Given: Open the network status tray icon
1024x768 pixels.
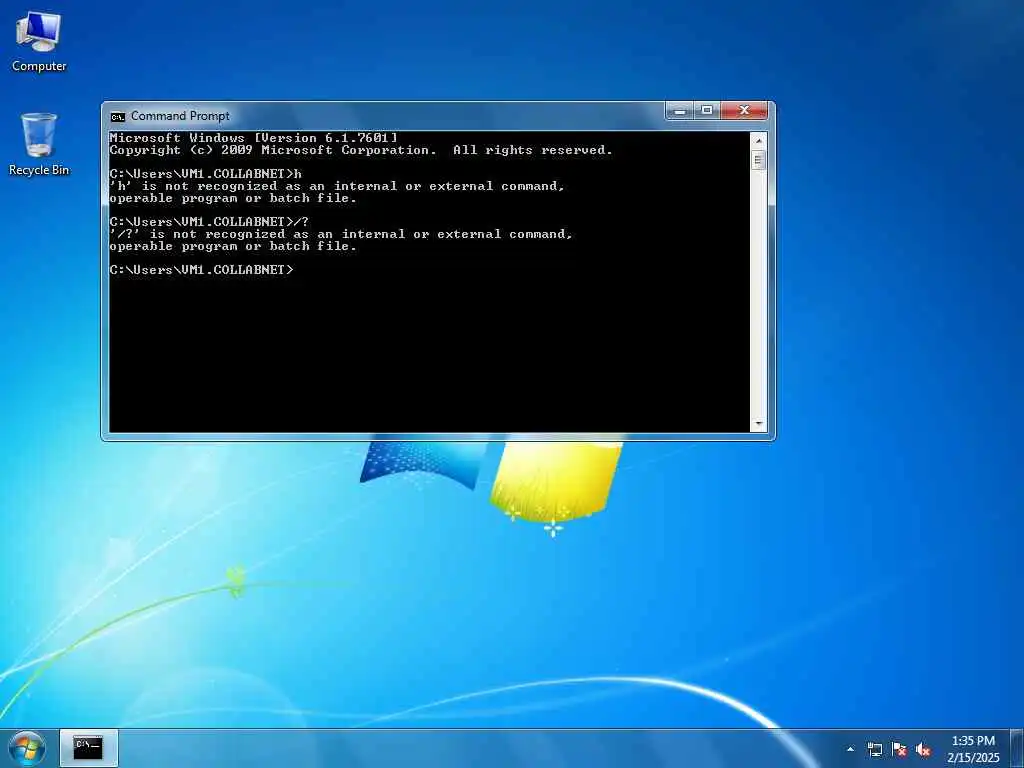Looking at the screenshot, I should tap(874, 750).
